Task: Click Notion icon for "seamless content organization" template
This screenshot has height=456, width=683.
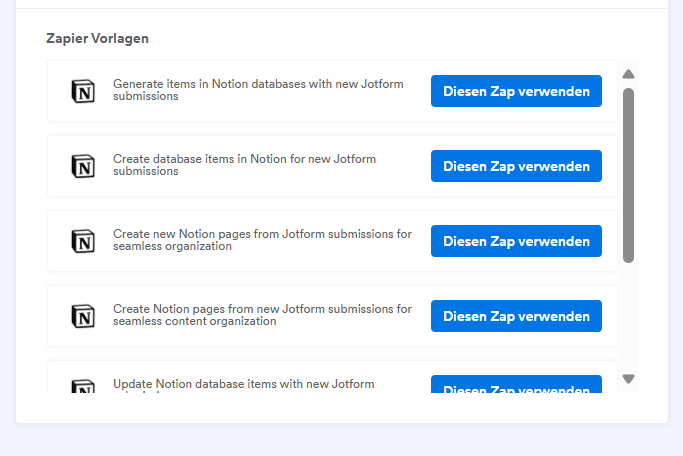Action: click(x=84, y=316)
